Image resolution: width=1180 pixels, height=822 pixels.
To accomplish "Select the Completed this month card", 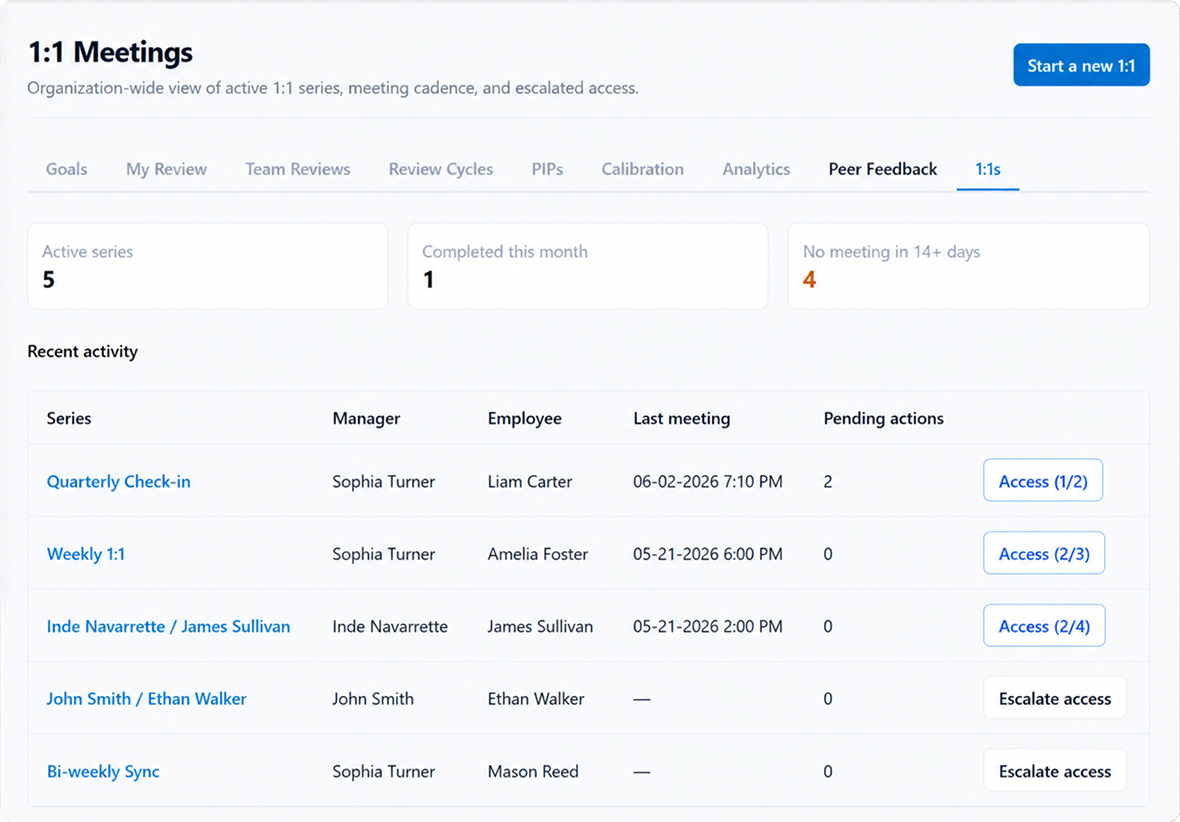I will tap(588, 266).
